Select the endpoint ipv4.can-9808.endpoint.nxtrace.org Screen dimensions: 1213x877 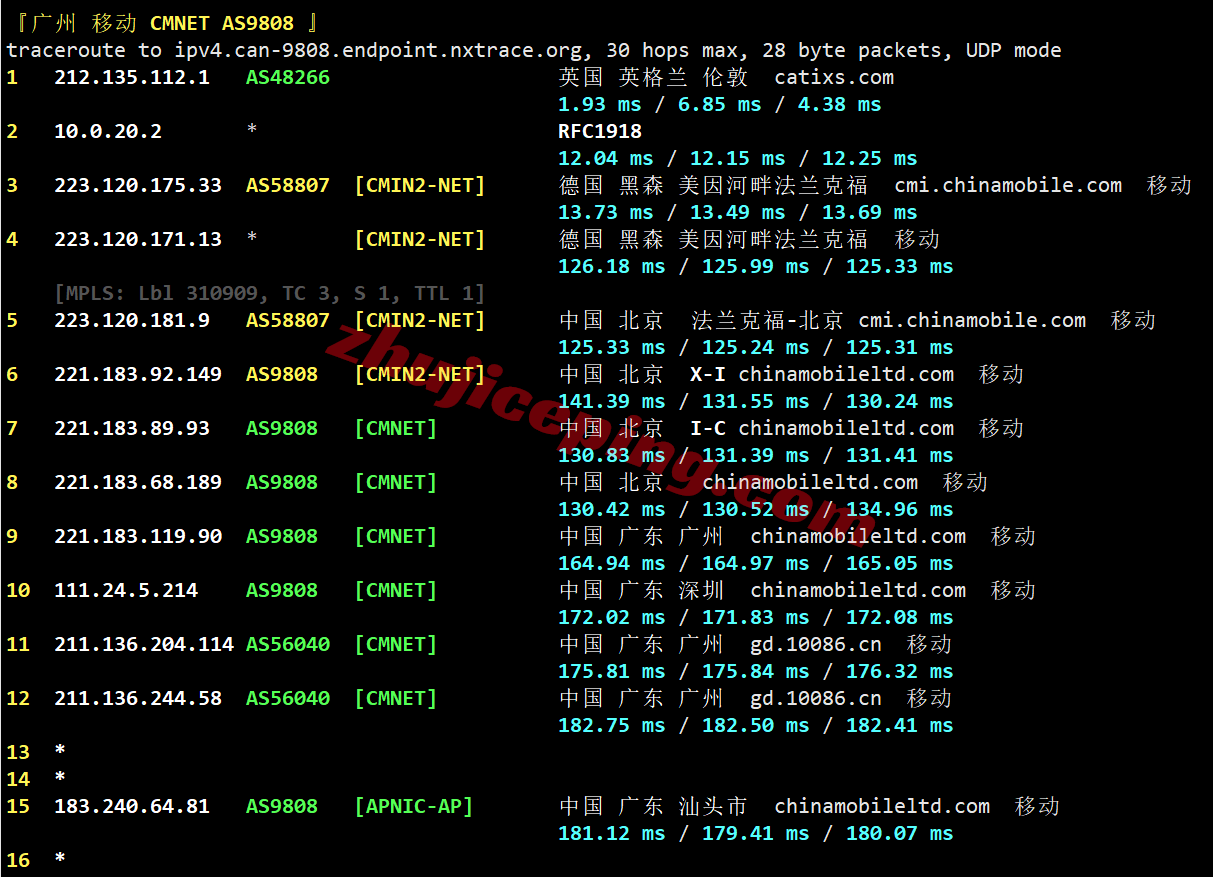pos(378,50)
